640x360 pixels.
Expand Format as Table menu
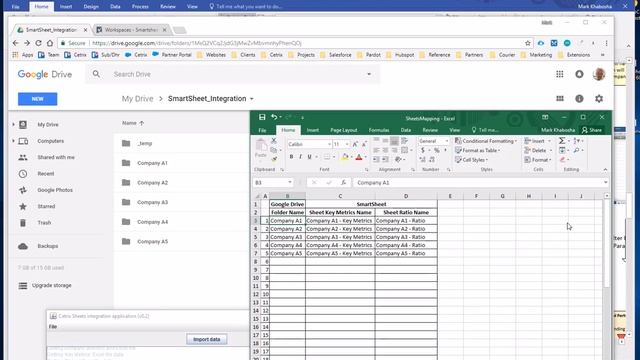[x=478, y=150]
